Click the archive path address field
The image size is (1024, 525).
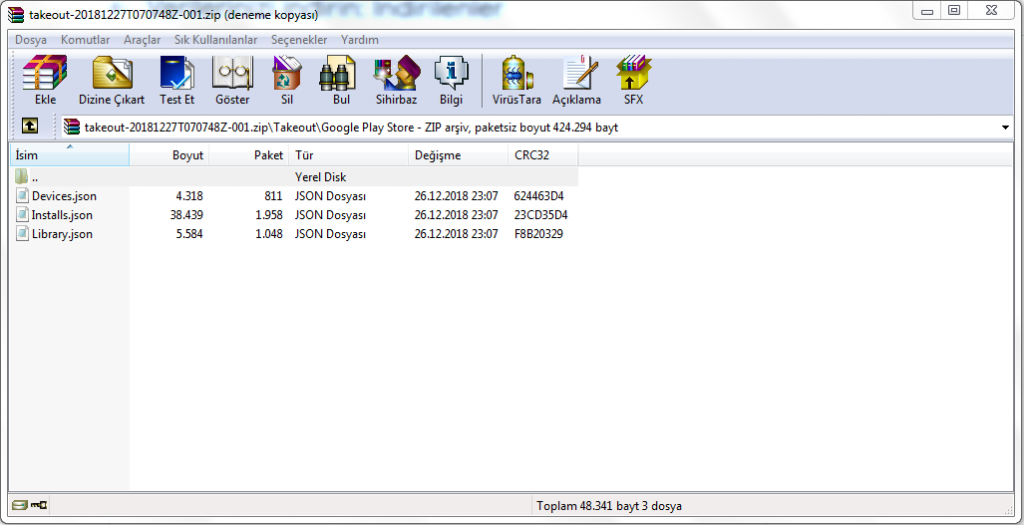point(537,127)
